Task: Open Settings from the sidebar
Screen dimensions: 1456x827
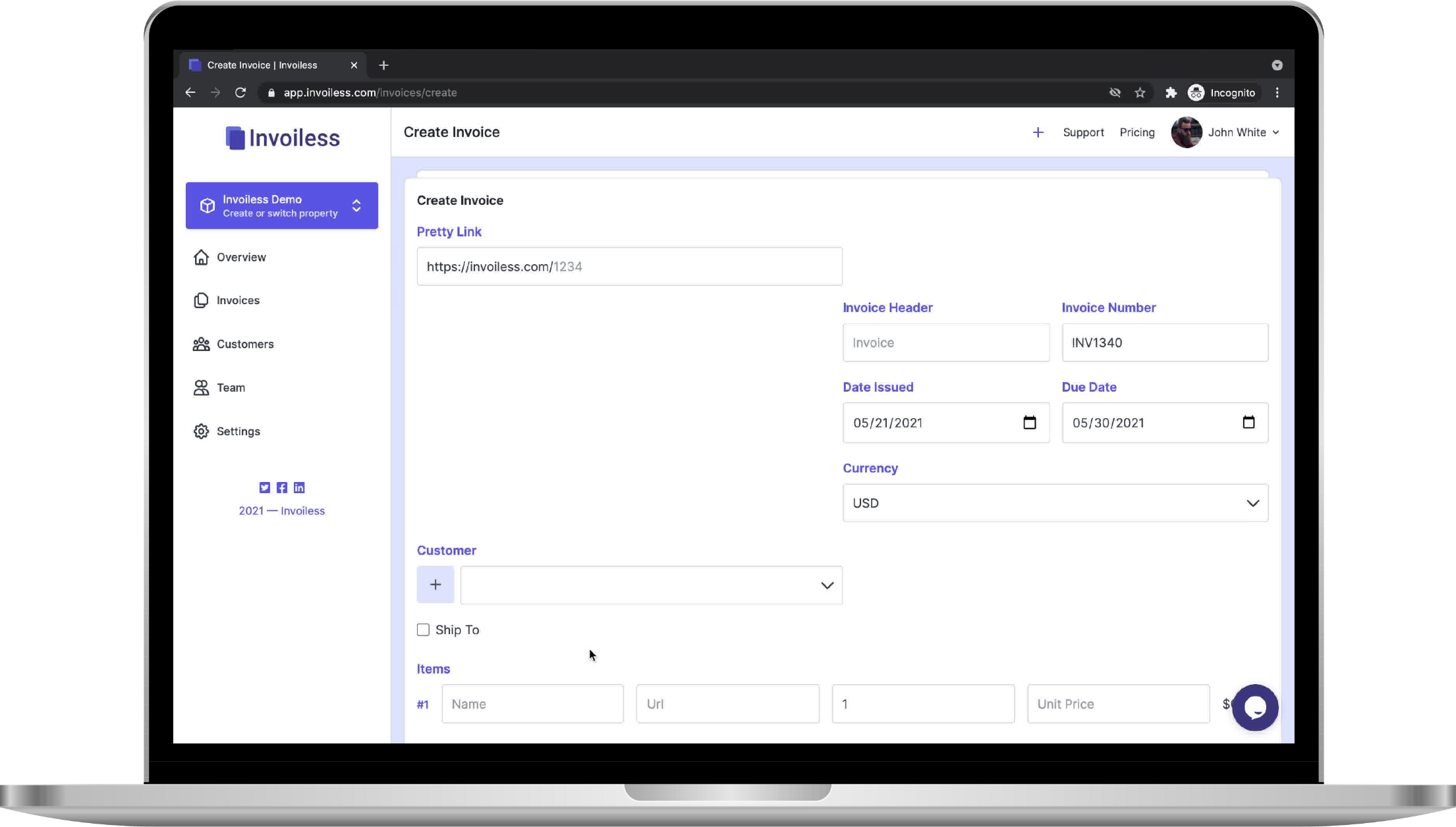Action: click(237, 431)
